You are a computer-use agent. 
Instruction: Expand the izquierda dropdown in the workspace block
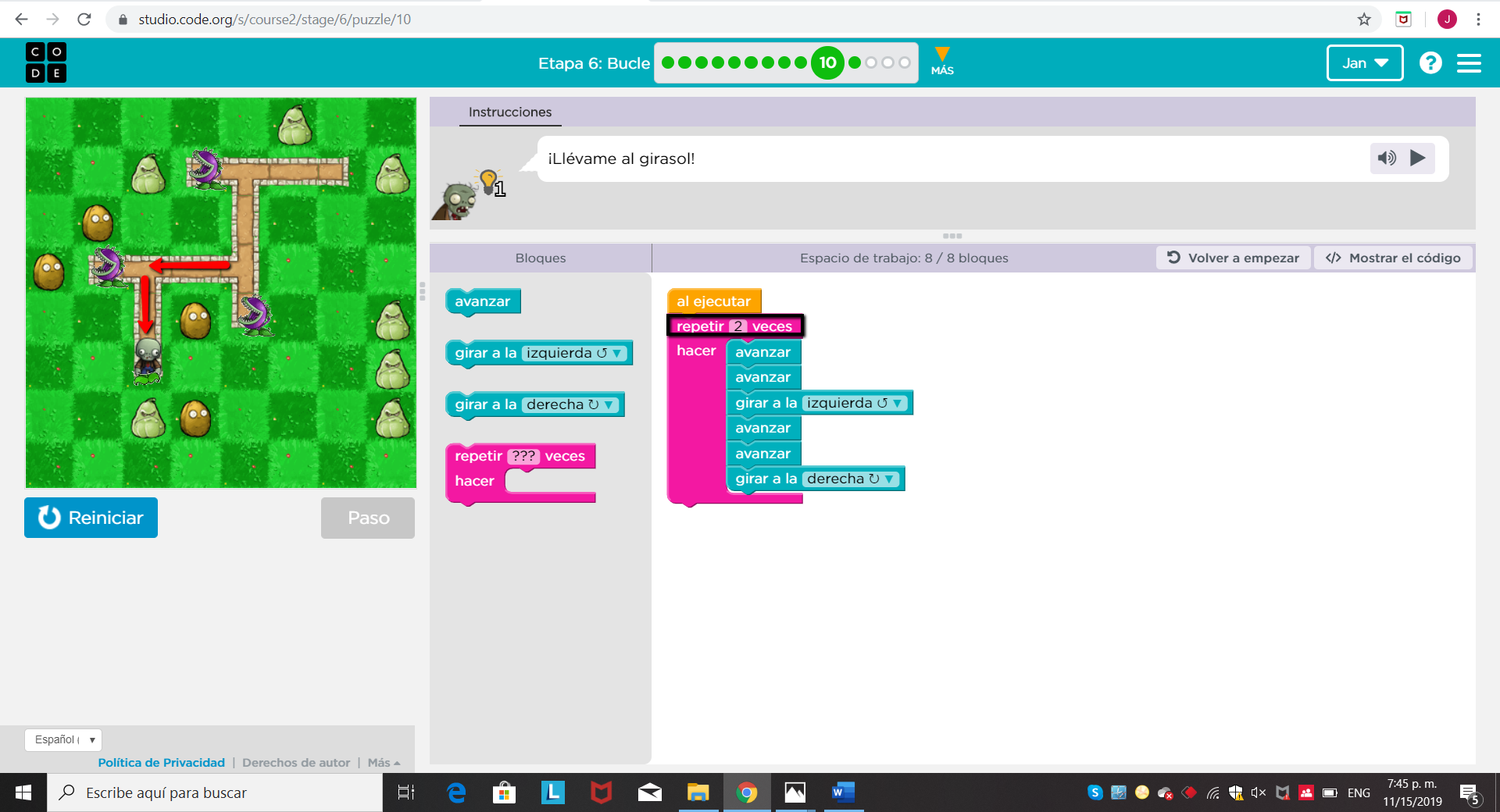(898, 404)
